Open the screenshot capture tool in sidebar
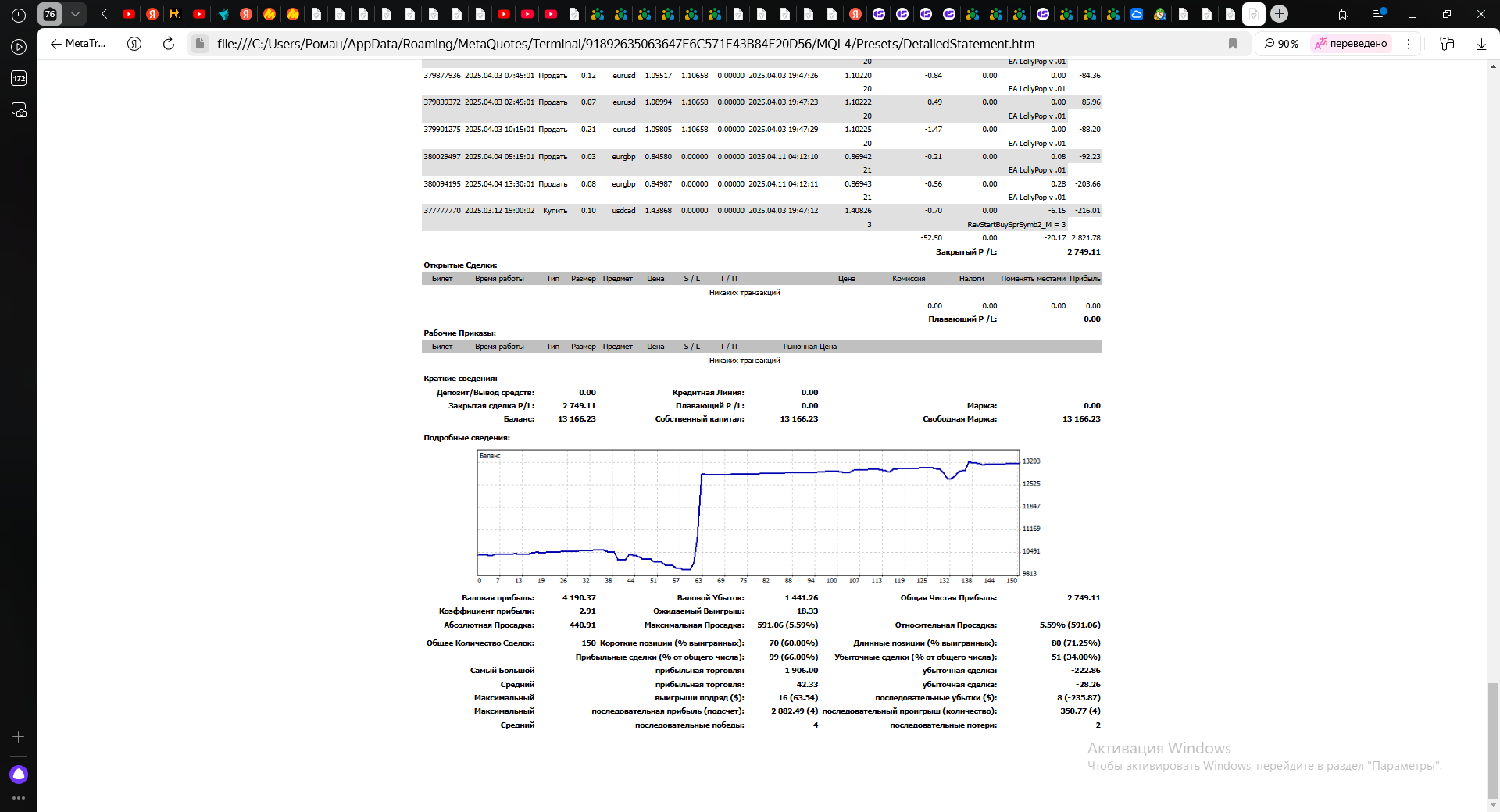Image resolution: width=1500 pixels, height=812 pixels. point(19,110)
